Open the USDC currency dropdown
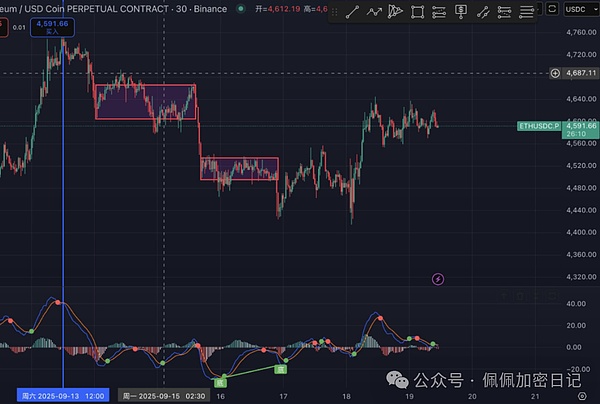The image size is (600, 404). coord(578,8)
